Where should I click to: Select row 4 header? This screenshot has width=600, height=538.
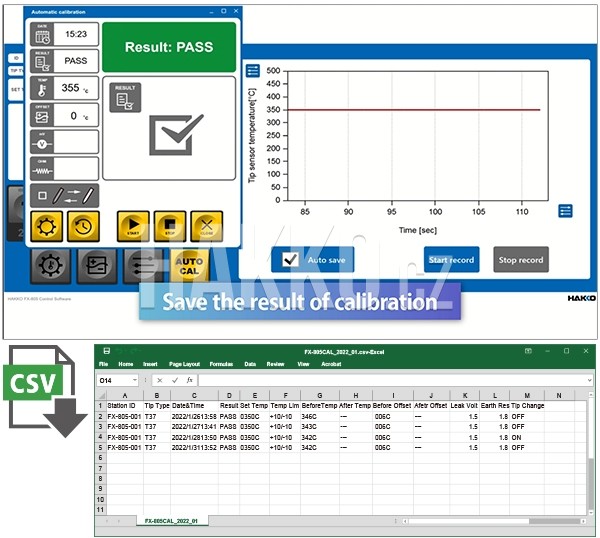pyautogui.click(x=101, y=437)
